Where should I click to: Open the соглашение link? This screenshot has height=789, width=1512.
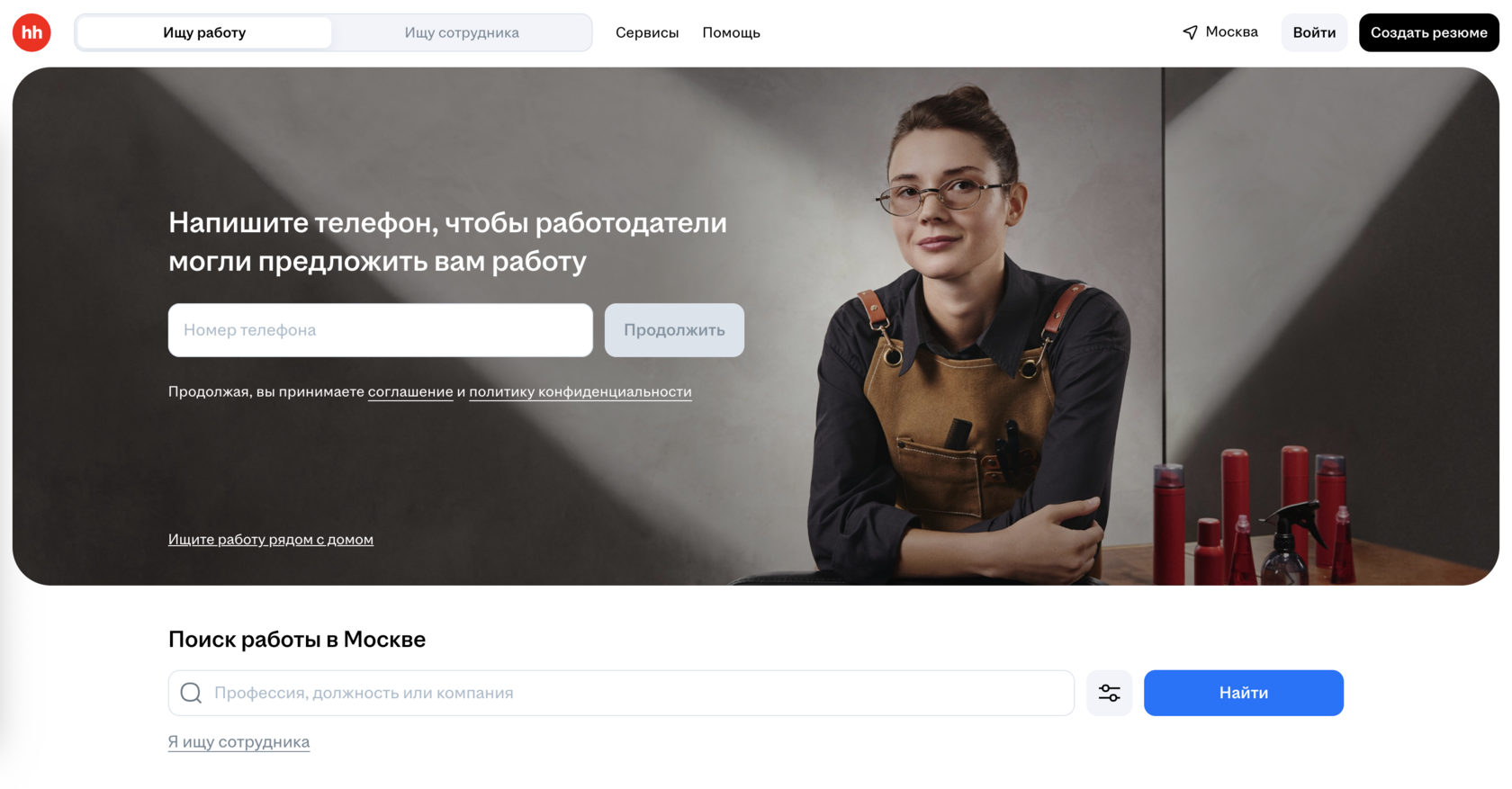click(410, 391)
